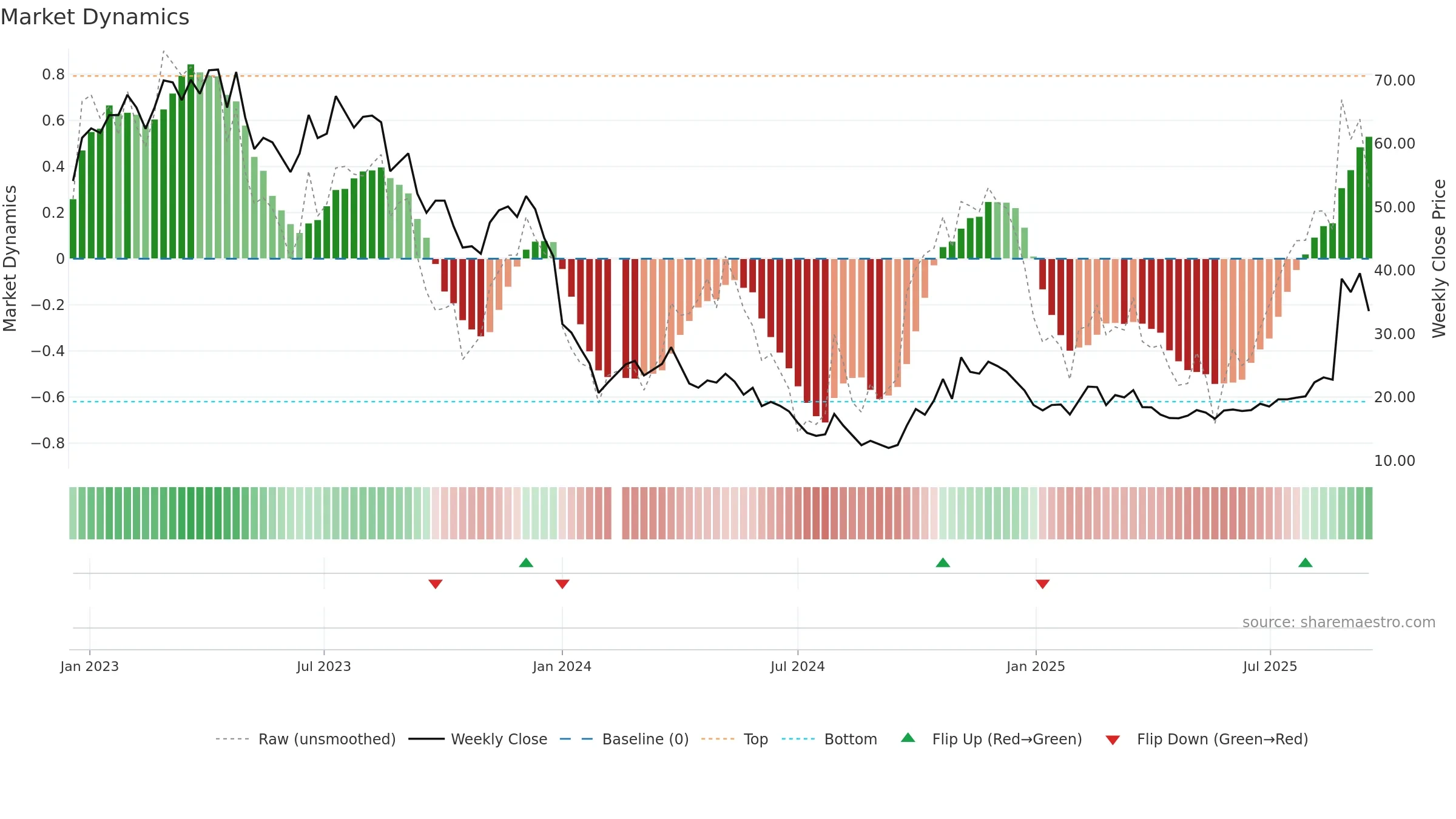This screenshot has height=819, width=1456.
Task: Click the flip-up marker after Jul 2025
Action: pyautogui.click(x=1305, y=562)
